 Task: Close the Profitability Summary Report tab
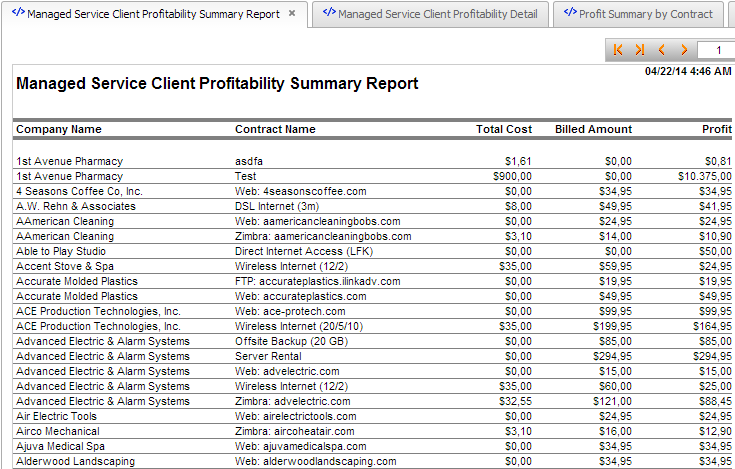[292, 14]
